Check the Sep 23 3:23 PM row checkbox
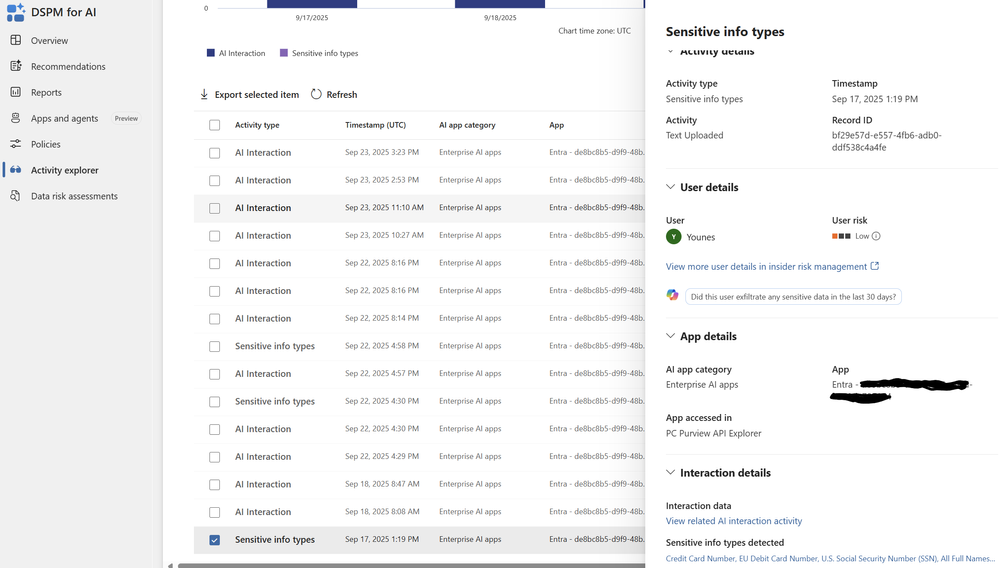Screen dimensions: 999x568 point(215,153)
